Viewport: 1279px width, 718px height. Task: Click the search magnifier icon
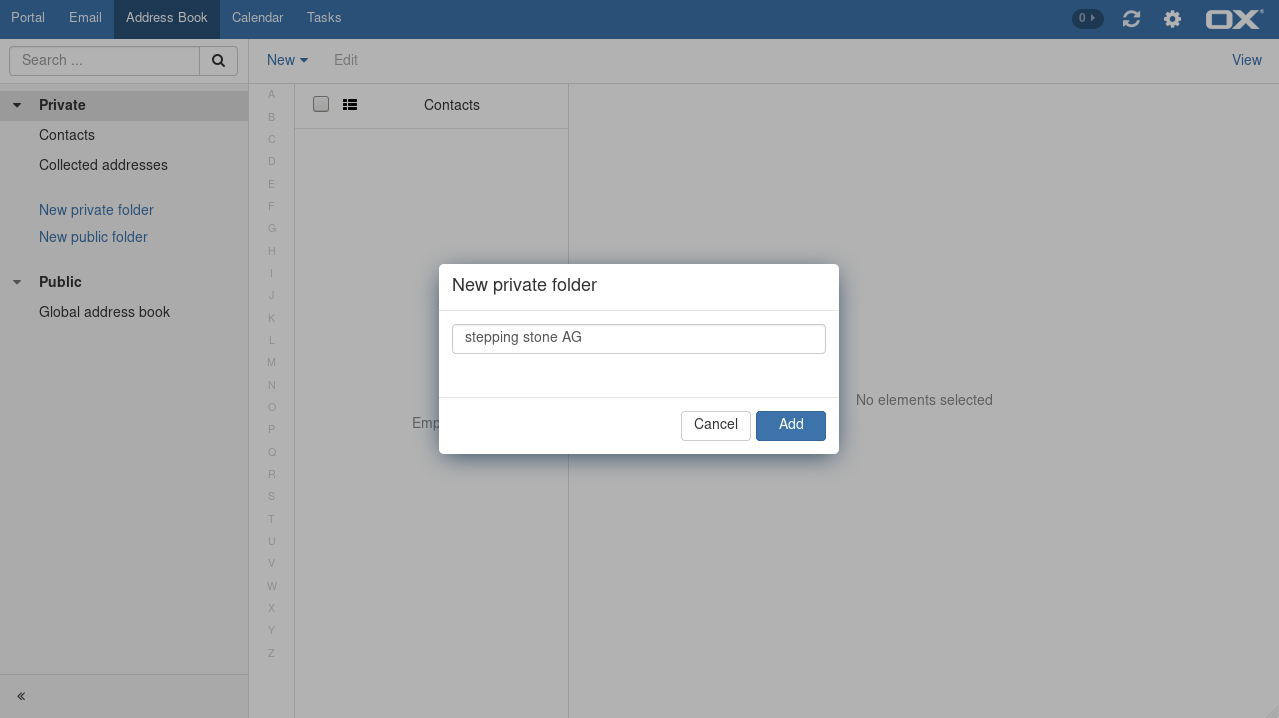point(218,60)
